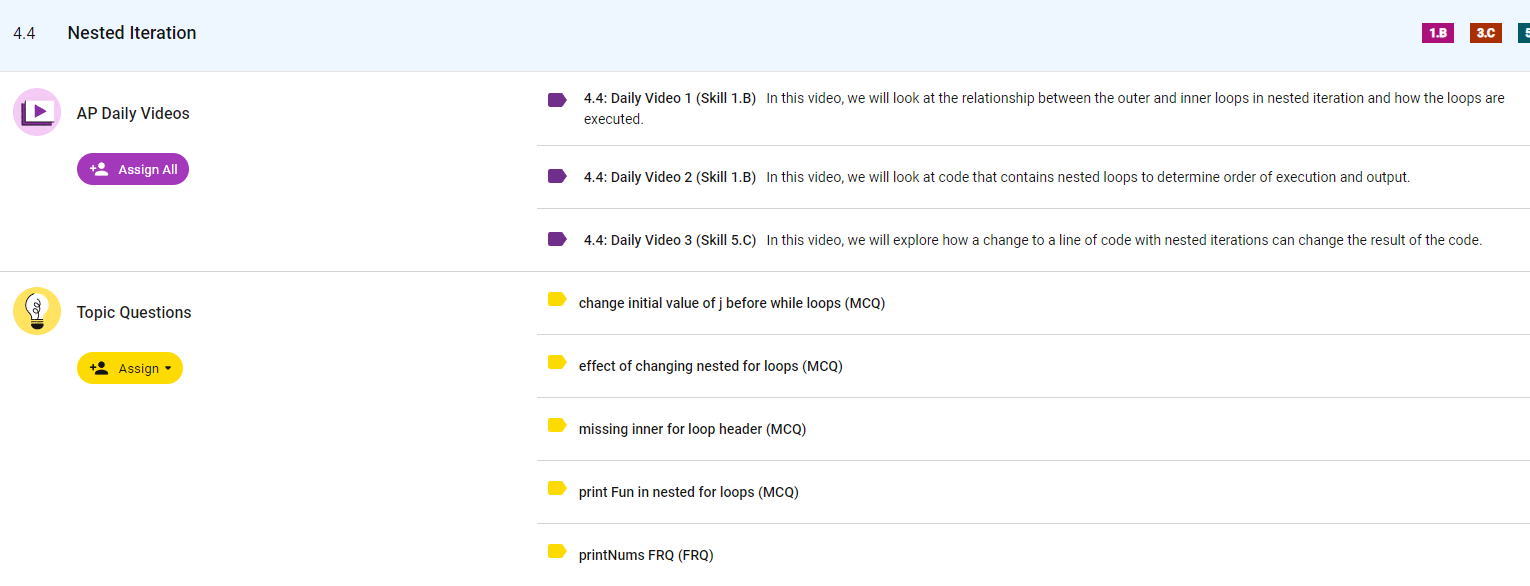Open 4.4 Daily Video 2 link

tap(669, 177)
